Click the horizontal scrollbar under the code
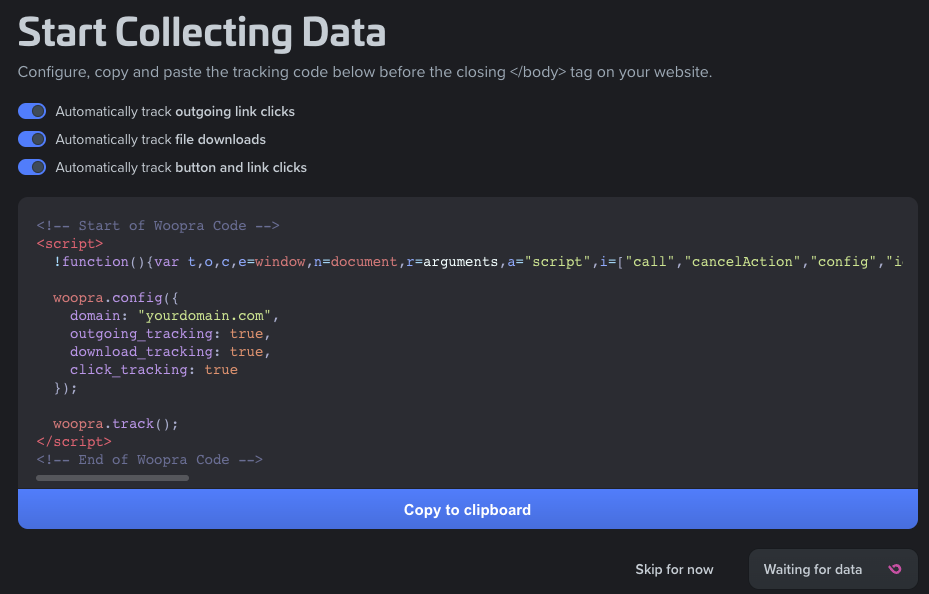Image resolution: width=929 pixels, height=594 pixels. 112,478
